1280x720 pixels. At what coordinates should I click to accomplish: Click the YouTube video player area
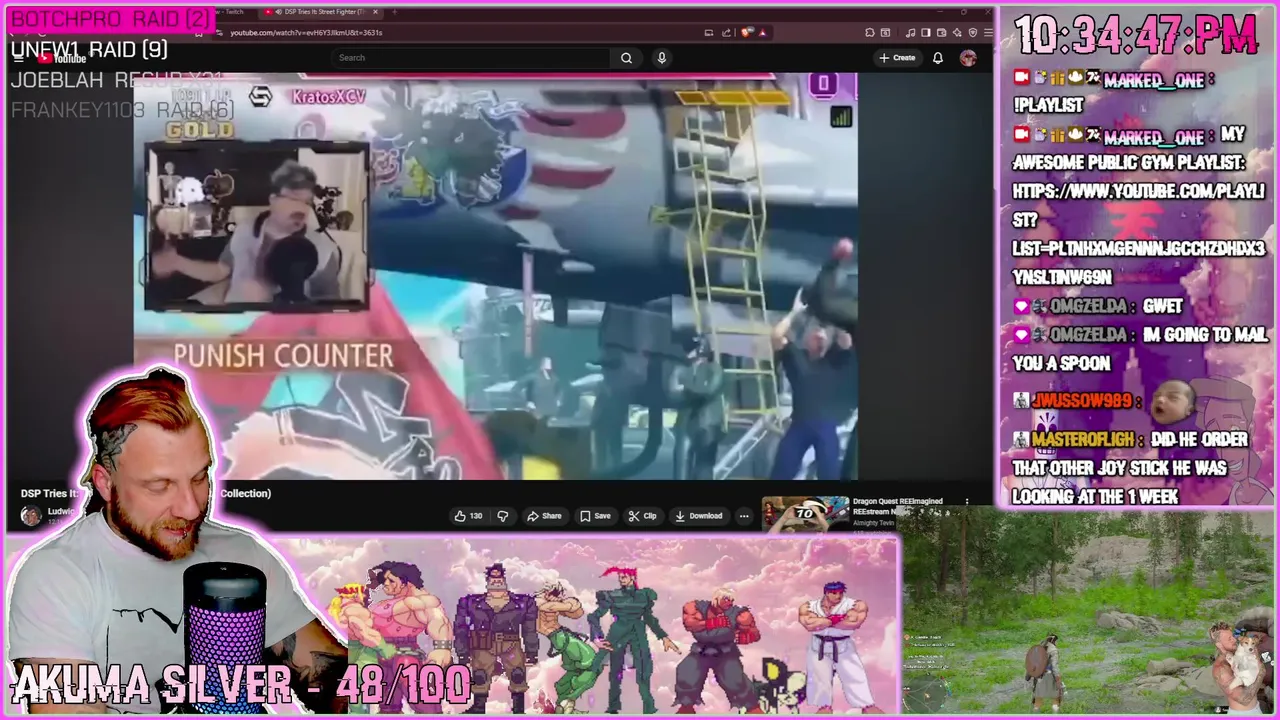click(495, 276)
